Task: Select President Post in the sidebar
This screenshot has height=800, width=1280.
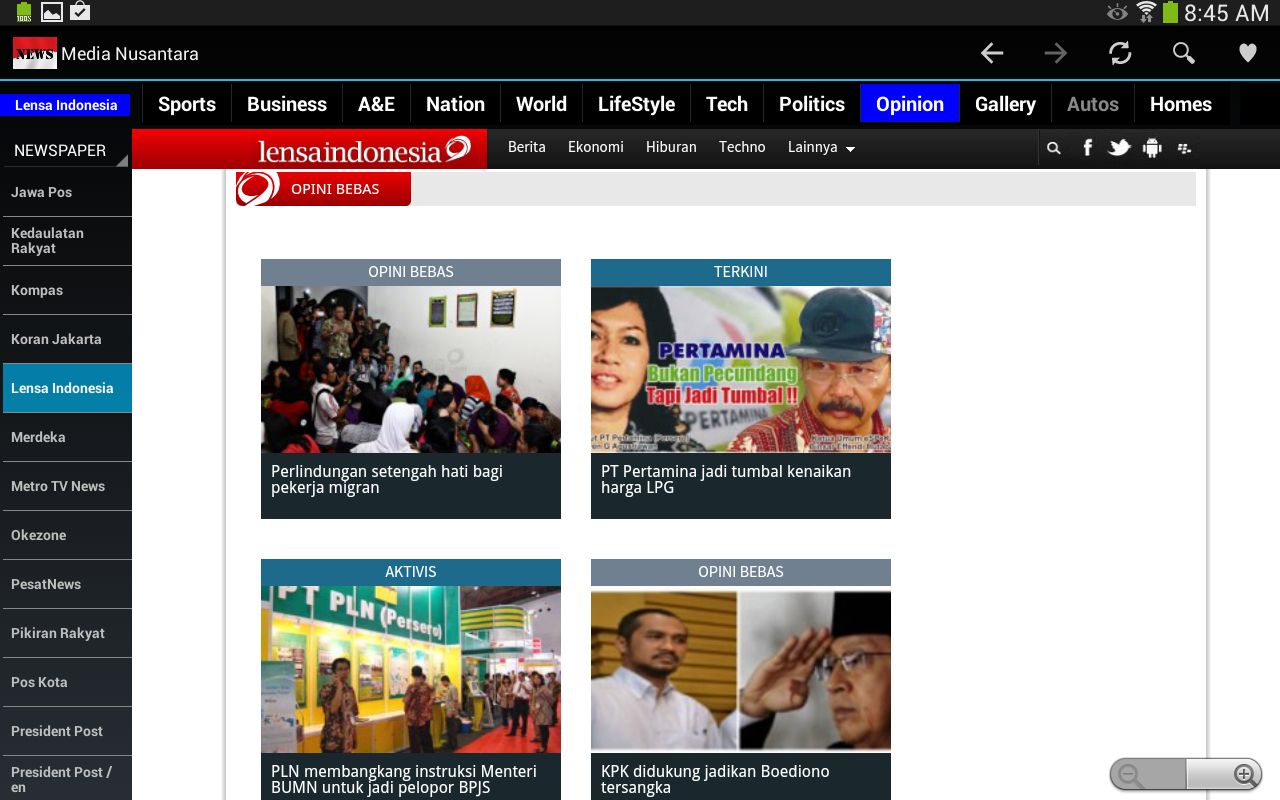Action: coord(66,731)
